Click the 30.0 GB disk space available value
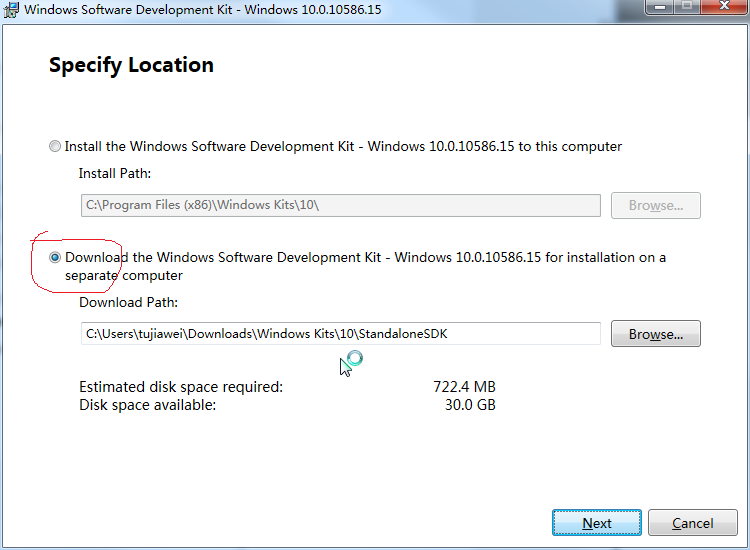The width and height of the screenshot is (750, 550). (470, 405)
